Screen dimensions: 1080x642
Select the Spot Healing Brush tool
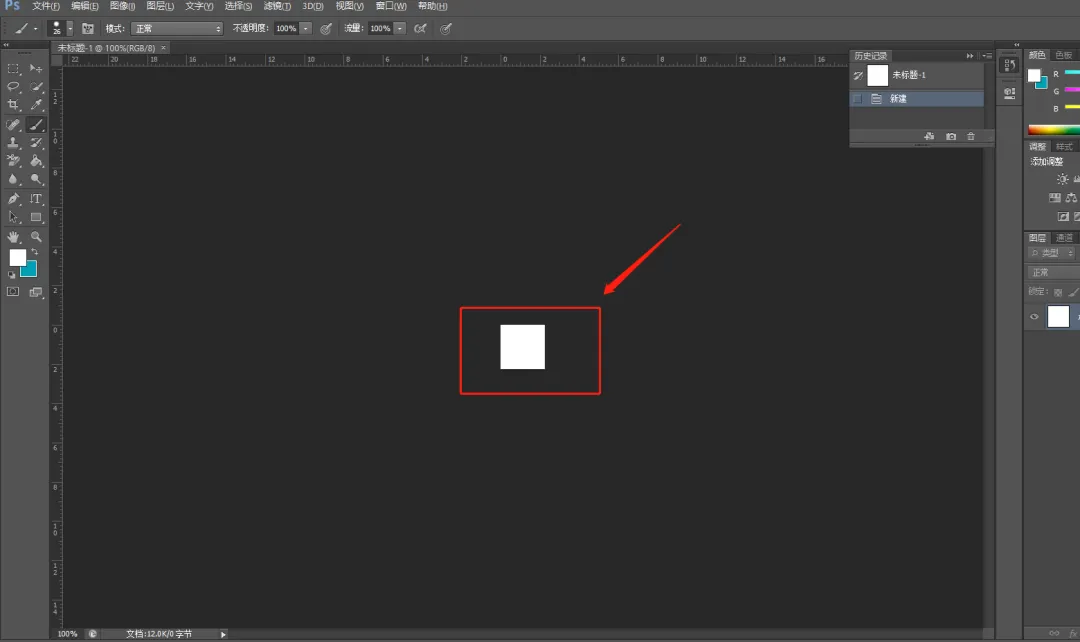13,125
